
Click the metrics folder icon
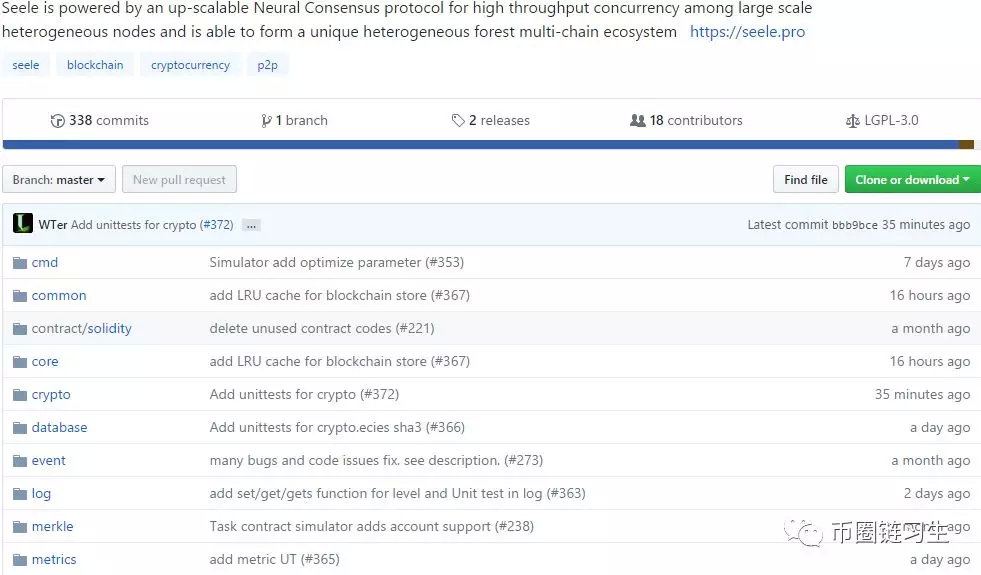point(20,560)
